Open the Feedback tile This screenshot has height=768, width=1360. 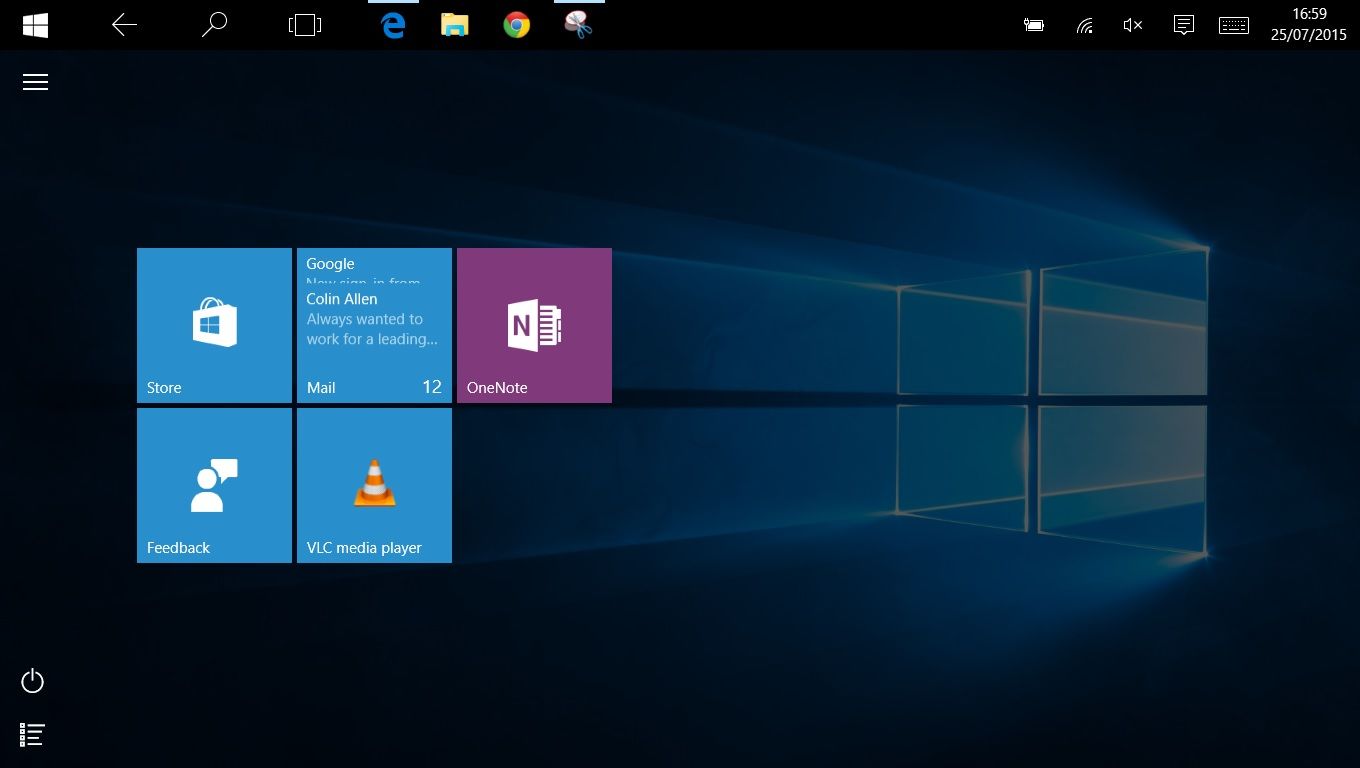214,485
